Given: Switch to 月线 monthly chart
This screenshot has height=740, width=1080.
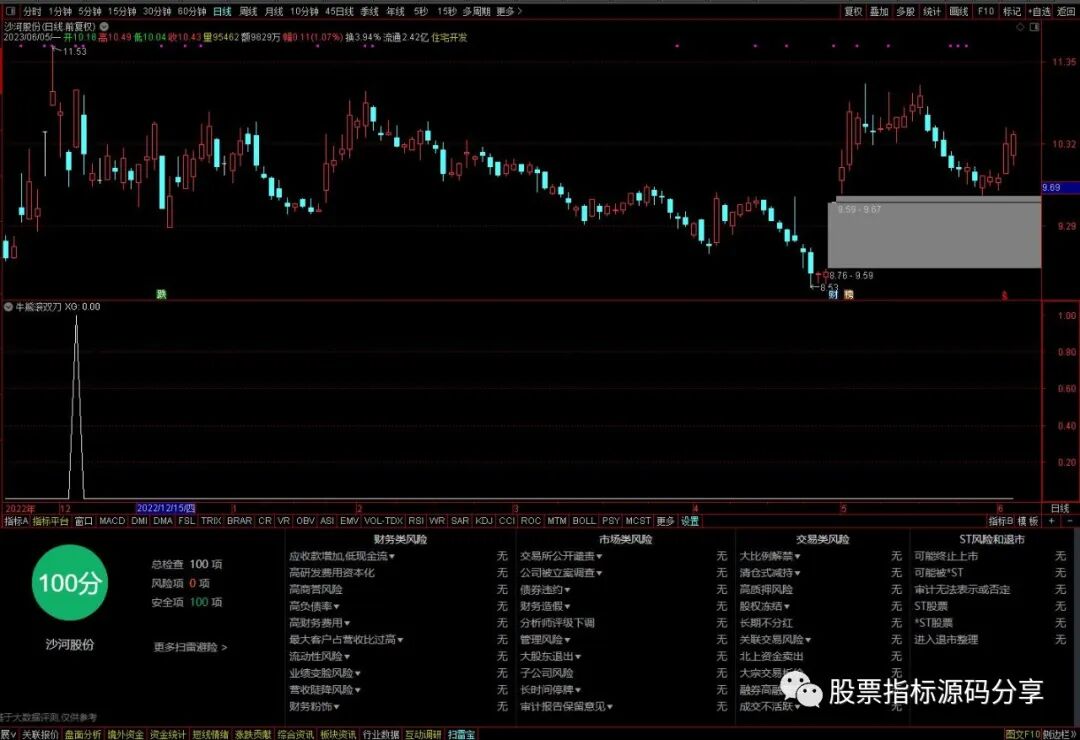Looking at the screenshot, I should [x=274, y=11].
